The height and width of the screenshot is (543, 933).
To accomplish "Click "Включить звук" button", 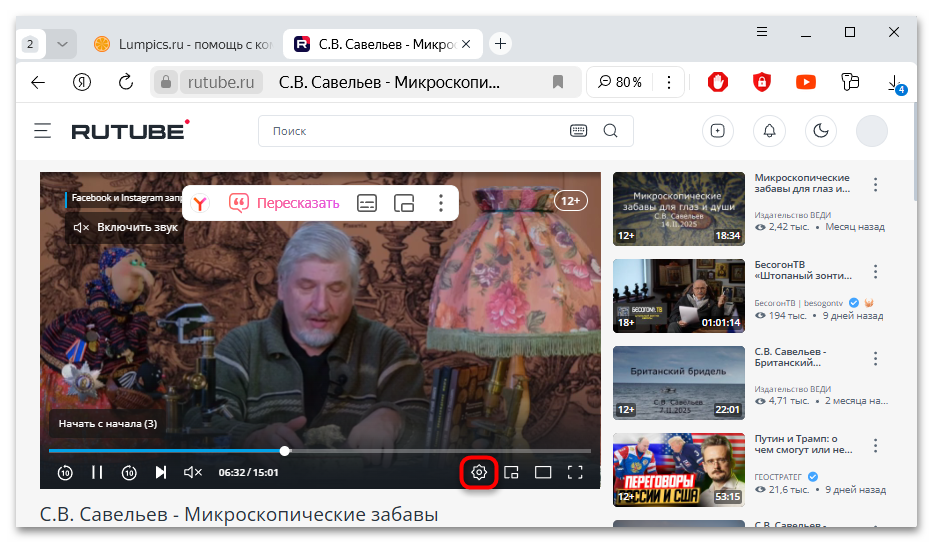I will (126, 227).
